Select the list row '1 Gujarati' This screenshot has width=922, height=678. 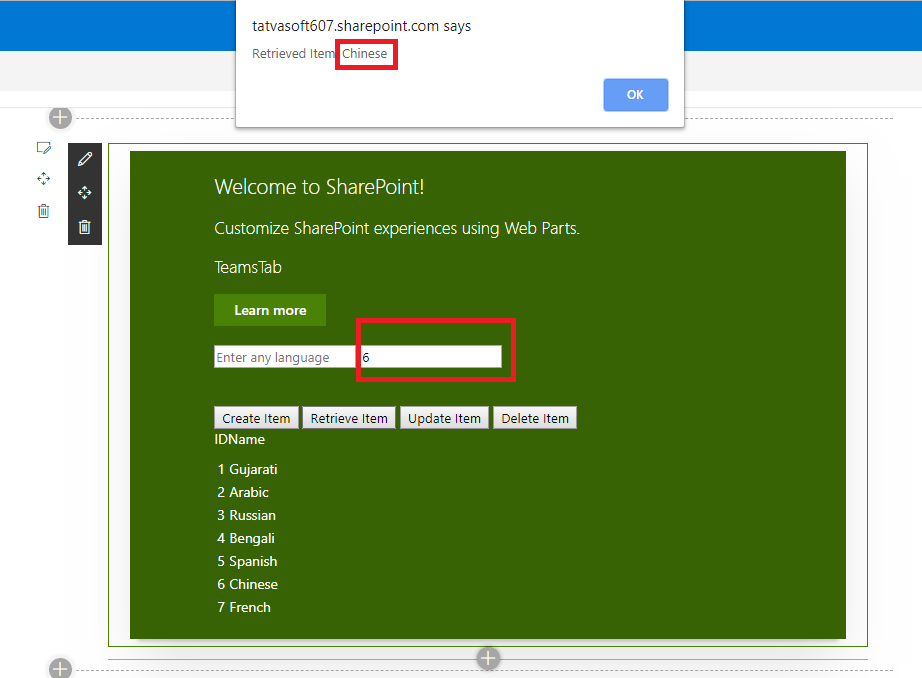point(247,469)
